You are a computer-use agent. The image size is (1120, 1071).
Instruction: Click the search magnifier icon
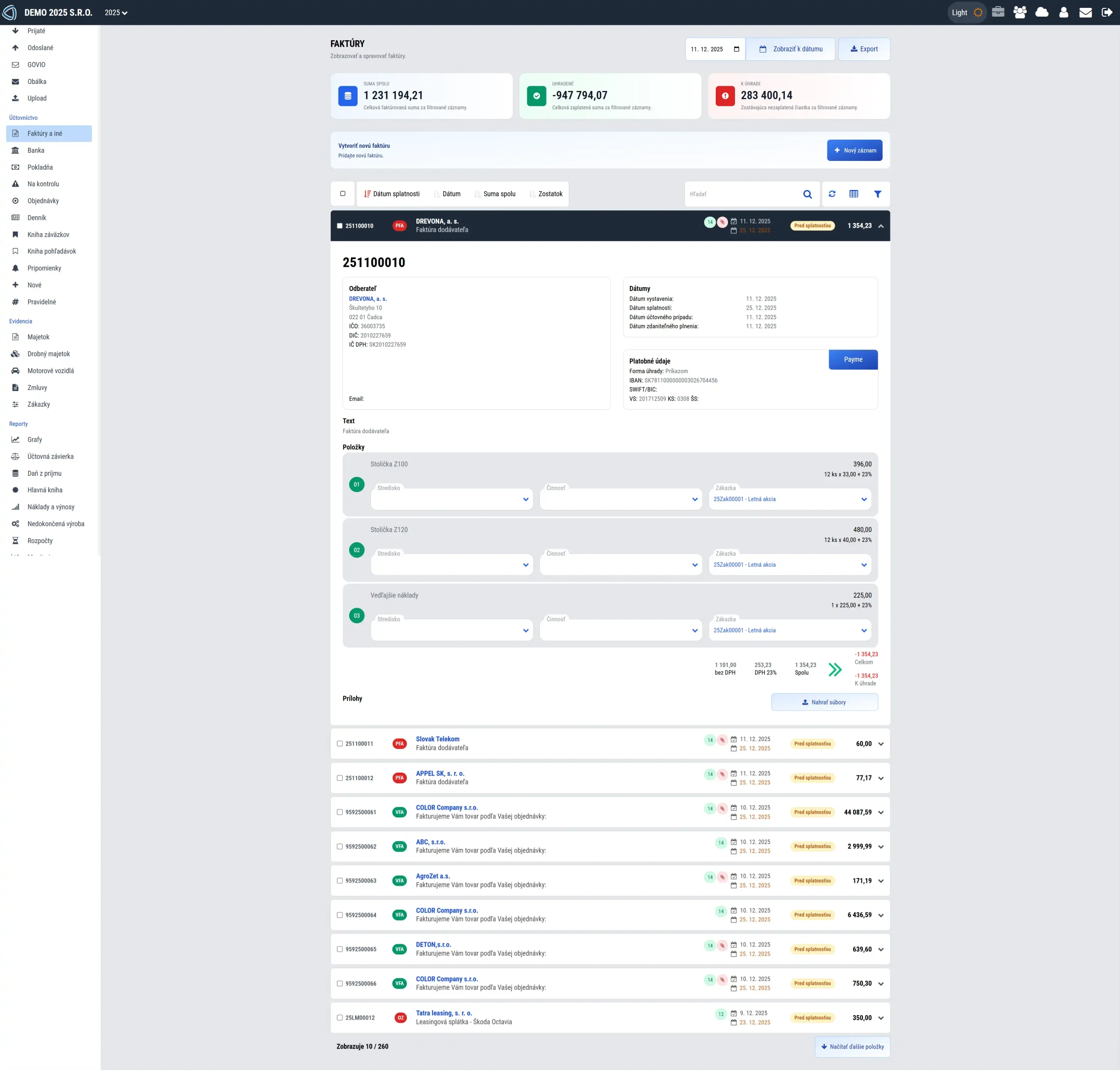tap(807, 194)
